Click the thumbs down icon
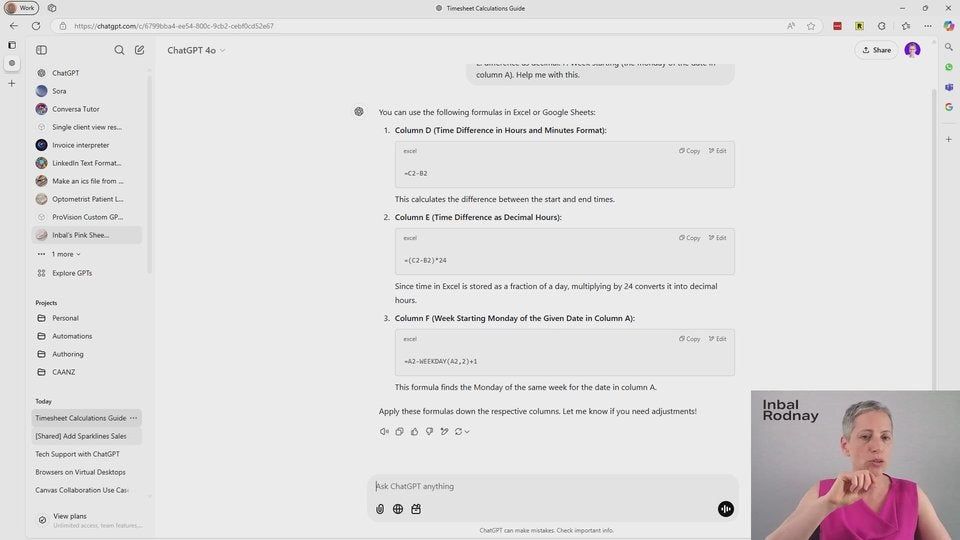The image size is (960, 540). click(429, 432)
